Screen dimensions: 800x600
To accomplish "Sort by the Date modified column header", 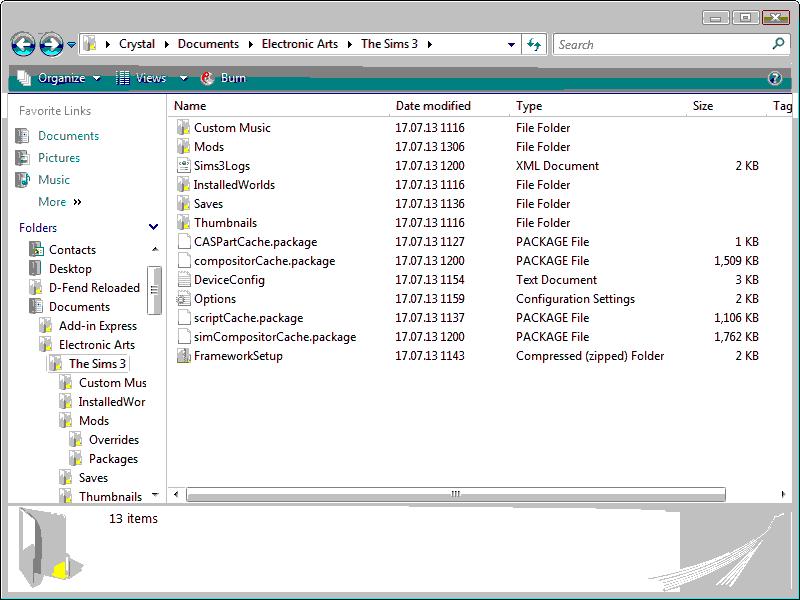I will point(433,106).
